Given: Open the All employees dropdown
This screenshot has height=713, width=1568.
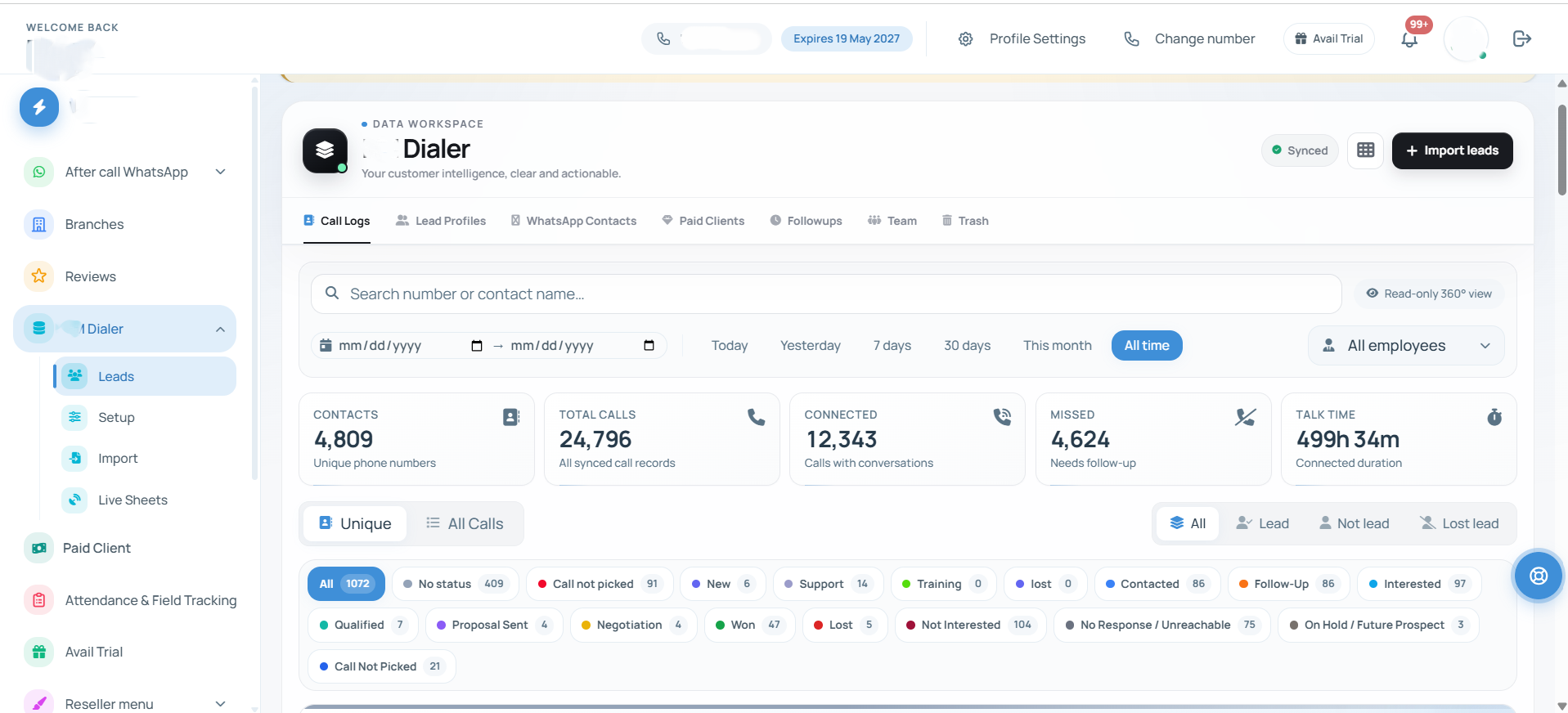Looking at the screenshot, I should tap(1406, 346).
